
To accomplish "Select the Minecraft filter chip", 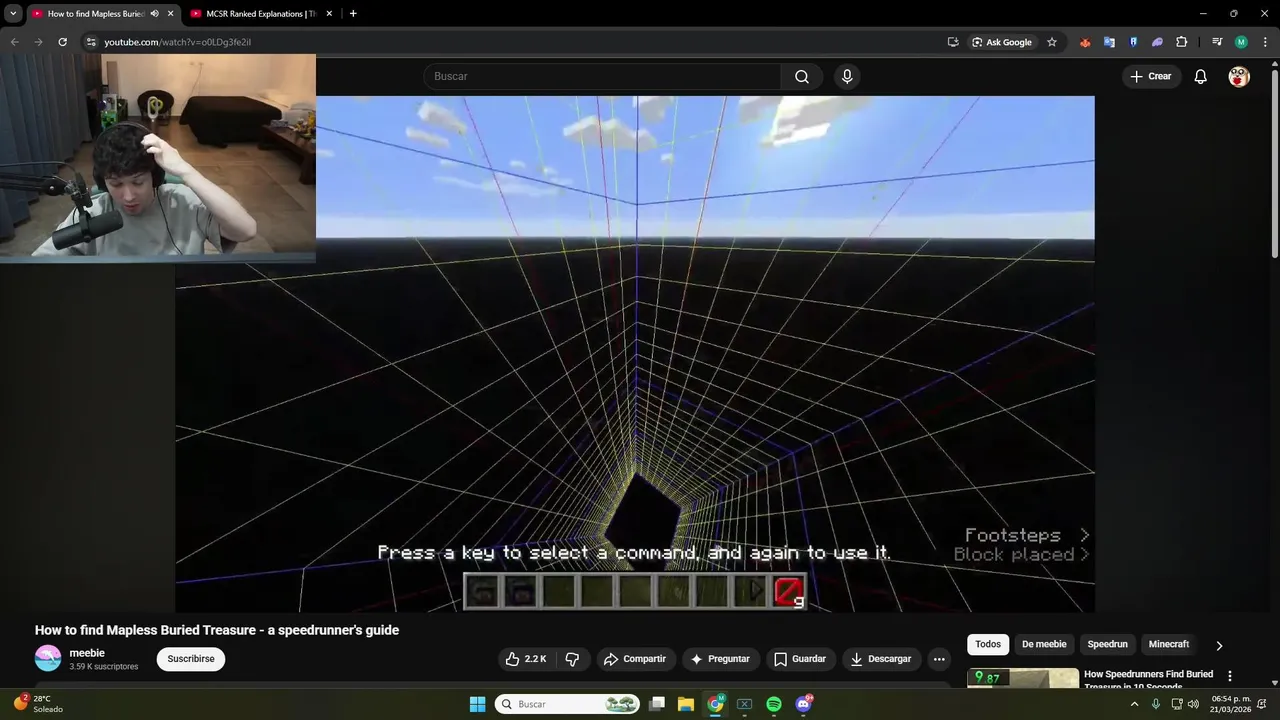I will pos(1169,644).
